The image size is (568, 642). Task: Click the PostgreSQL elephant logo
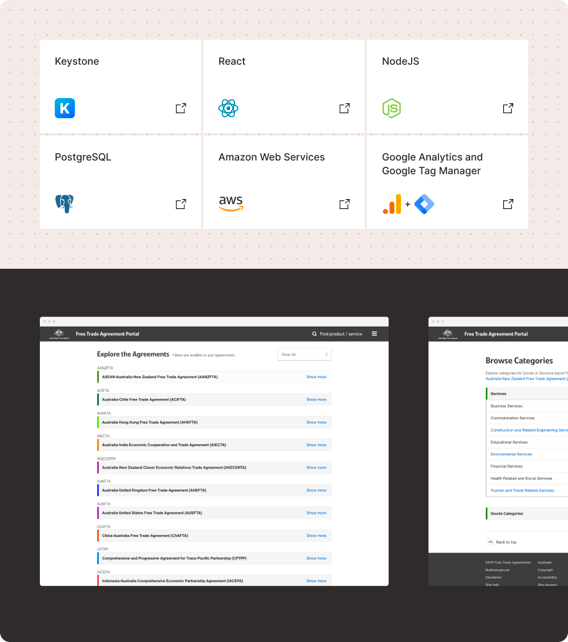coord(64,203)
